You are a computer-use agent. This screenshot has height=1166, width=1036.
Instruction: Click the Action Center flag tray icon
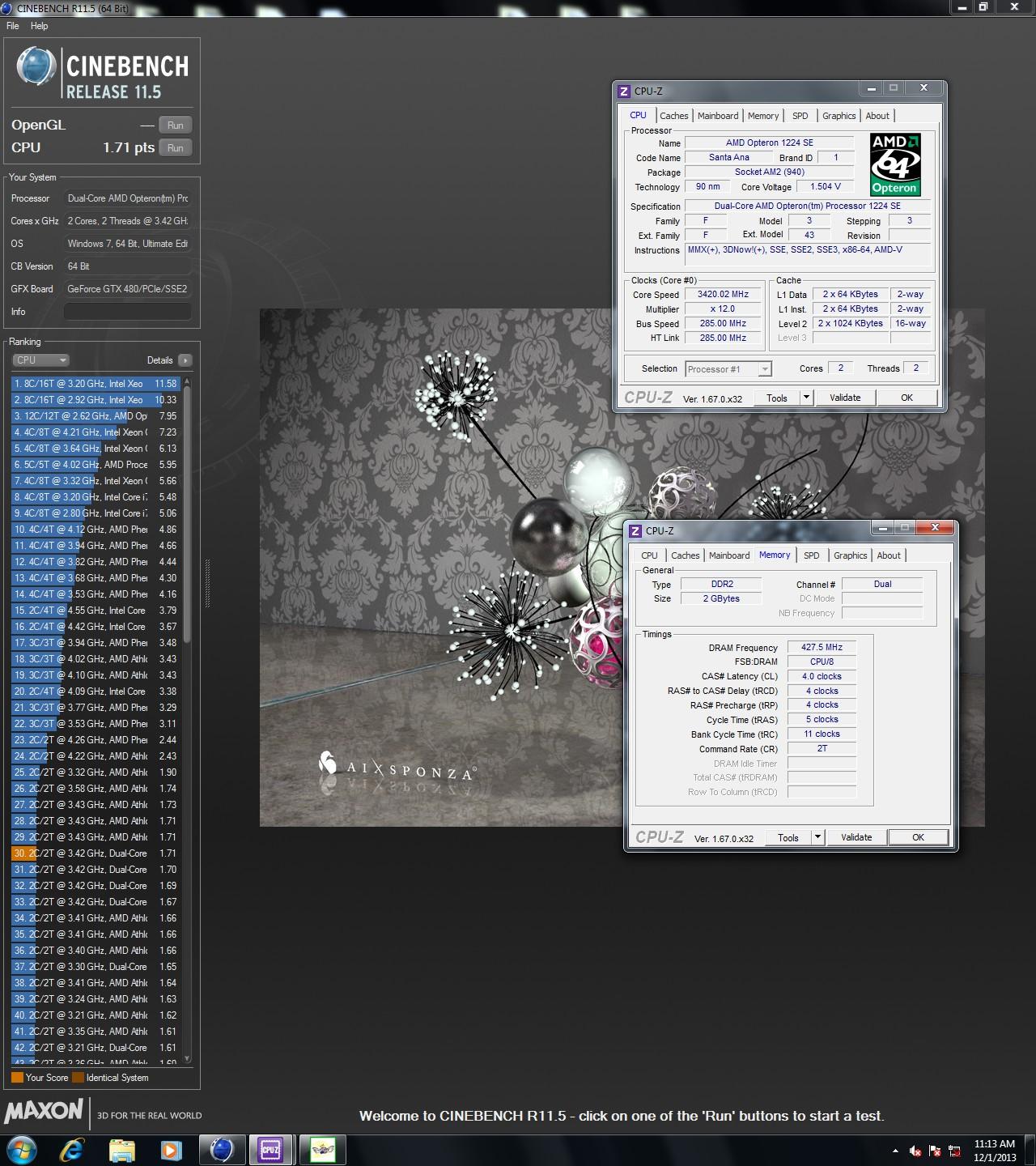(x=935, y=1151)
